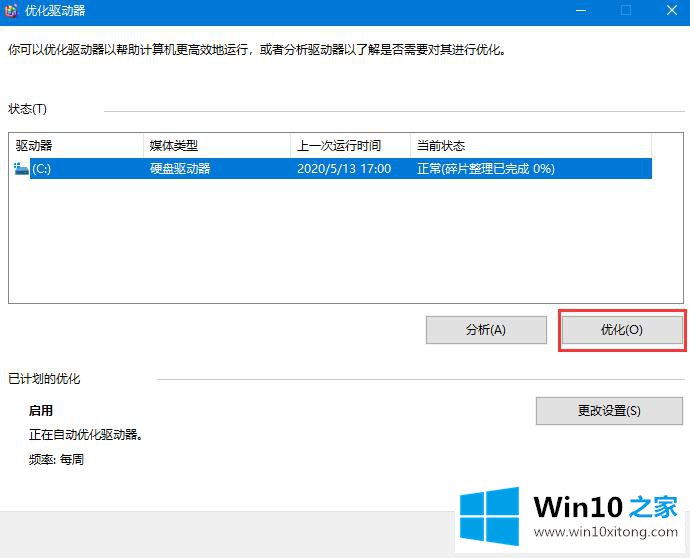Click the Win10 logo watermark

pyautogui.click(x=489, y=515)
